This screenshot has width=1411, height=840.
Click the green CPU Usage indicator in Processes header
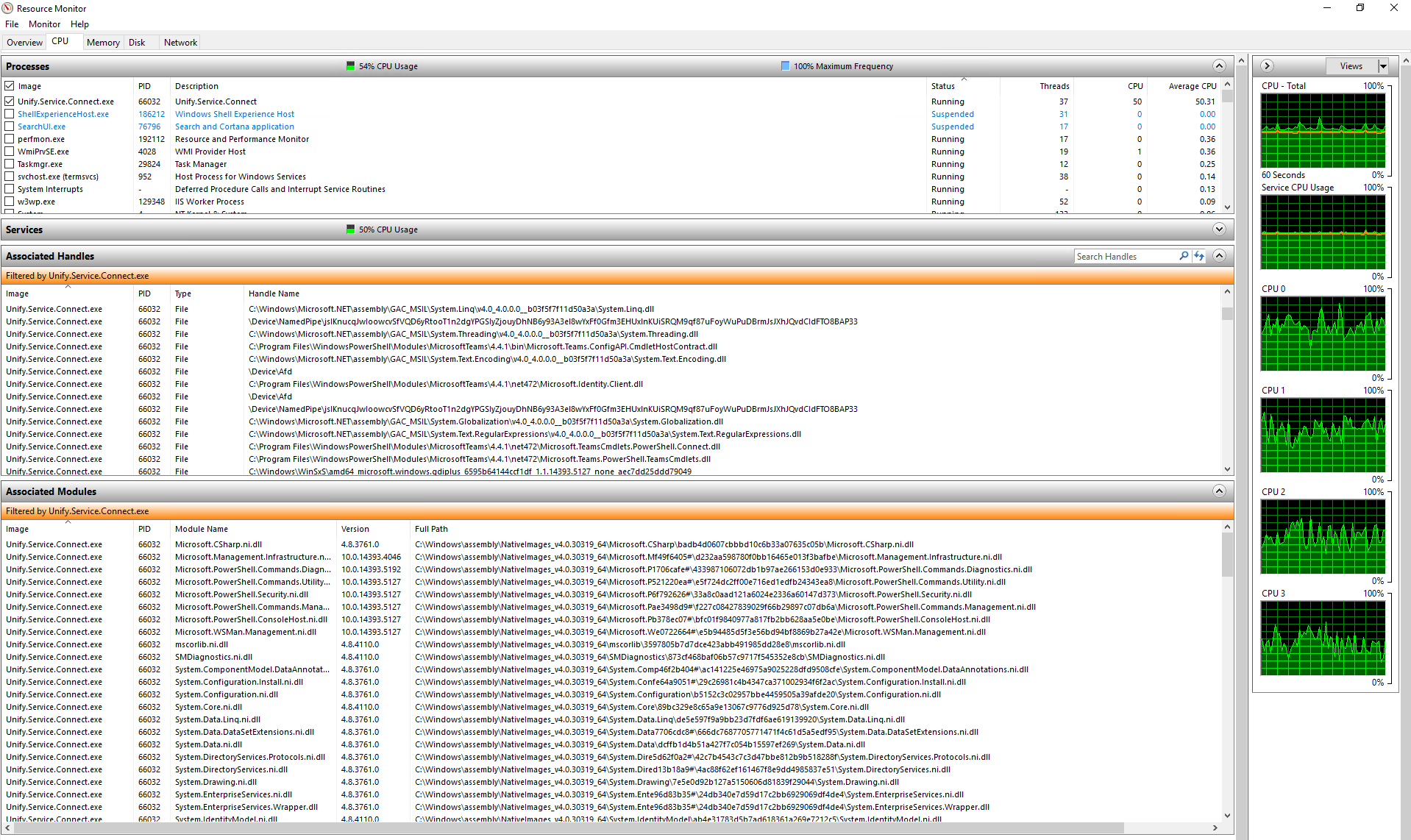point(351,65)
